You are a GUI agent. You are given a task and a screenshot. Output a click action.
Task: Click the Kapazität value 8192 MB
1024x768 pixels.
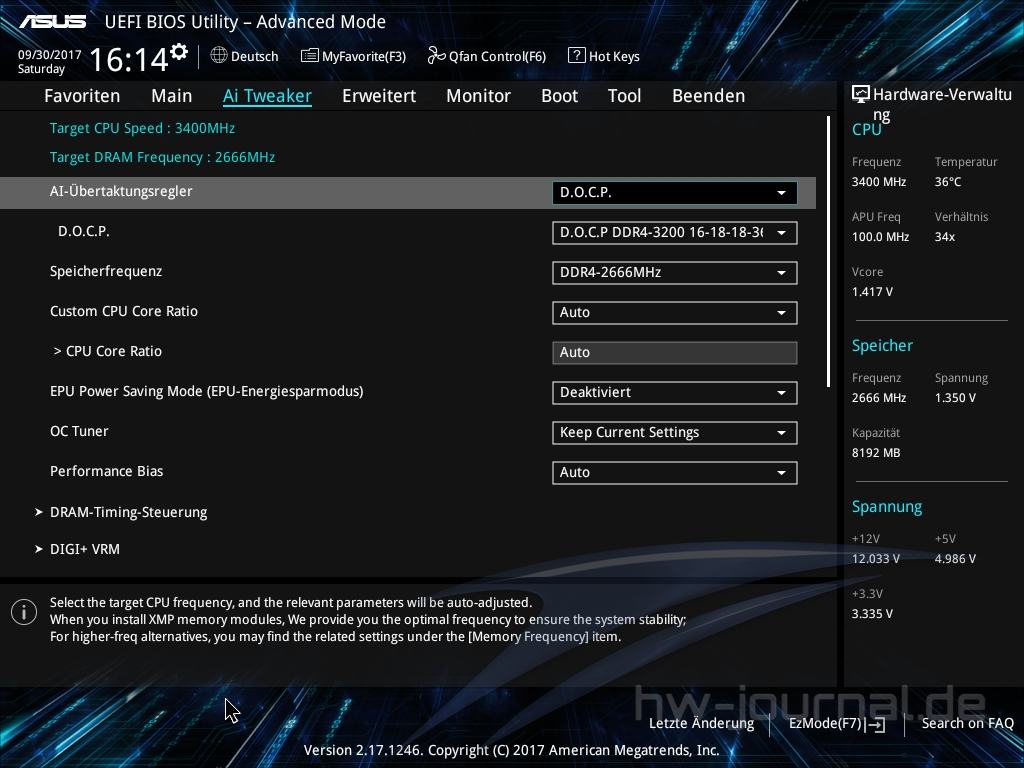(x=876, y=453)
